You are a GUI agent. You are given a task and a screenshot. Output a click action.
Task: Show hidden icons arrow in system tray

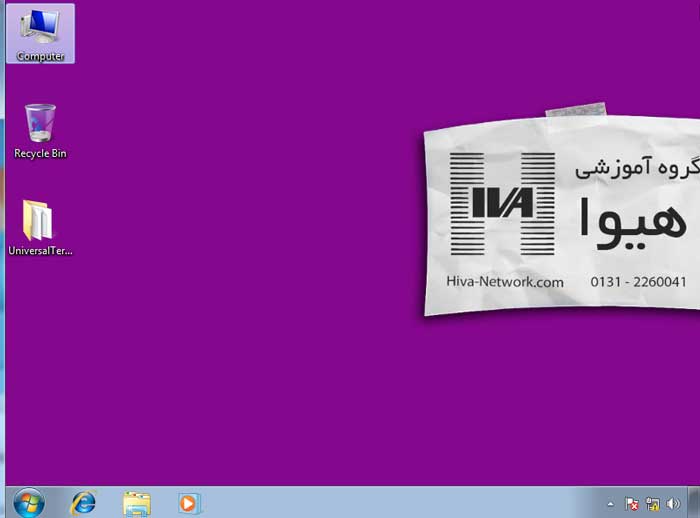(x=610, y=504)
